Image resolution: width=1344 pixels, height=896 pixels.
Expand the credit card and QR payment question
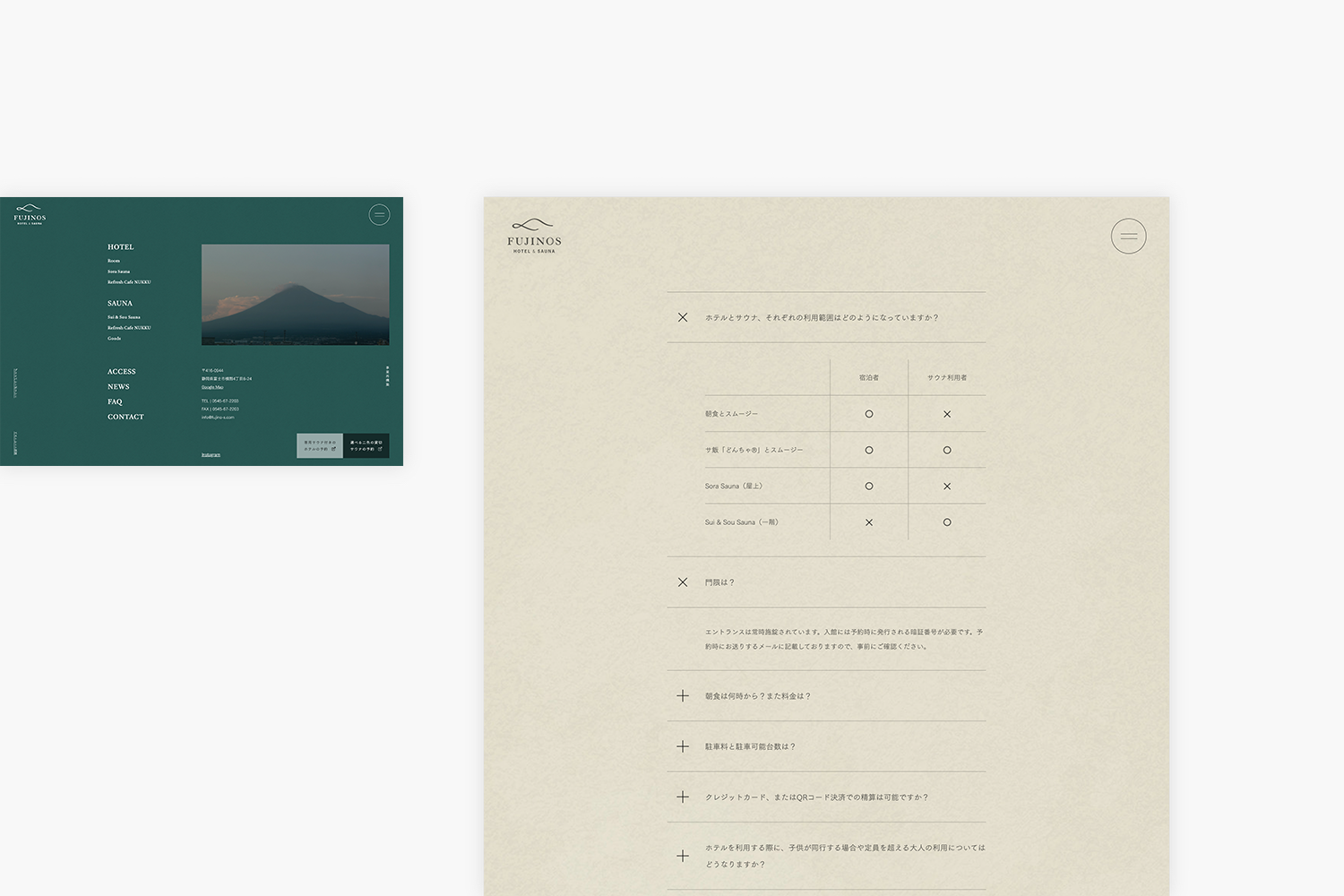[x=683, y=797]
